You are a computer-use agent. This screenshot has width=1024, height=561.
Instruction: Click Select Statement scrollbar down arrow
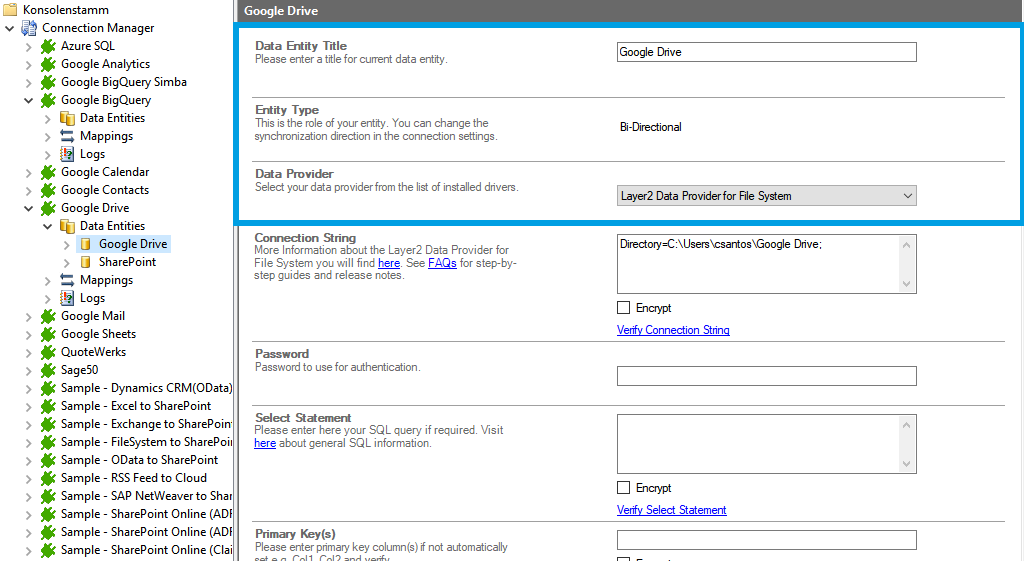click(906, 464)
